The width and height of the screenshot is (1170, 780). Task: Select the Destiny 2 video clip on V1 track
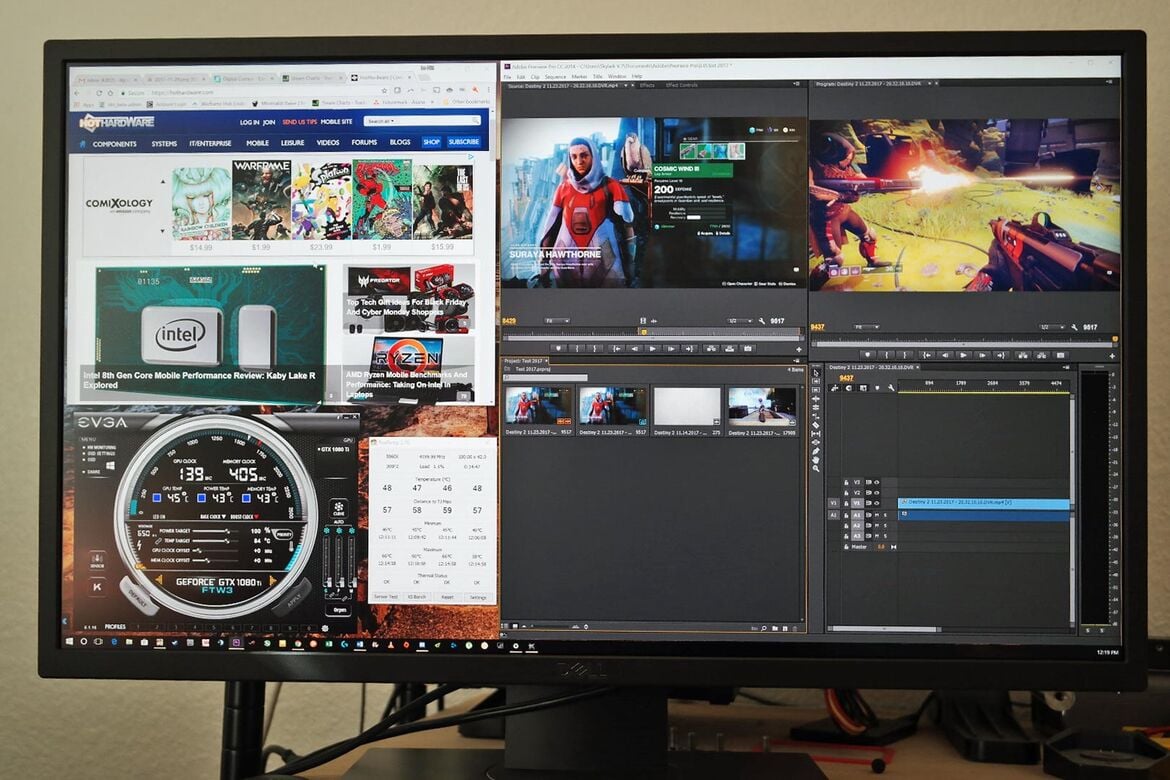(x=983, y=503)
